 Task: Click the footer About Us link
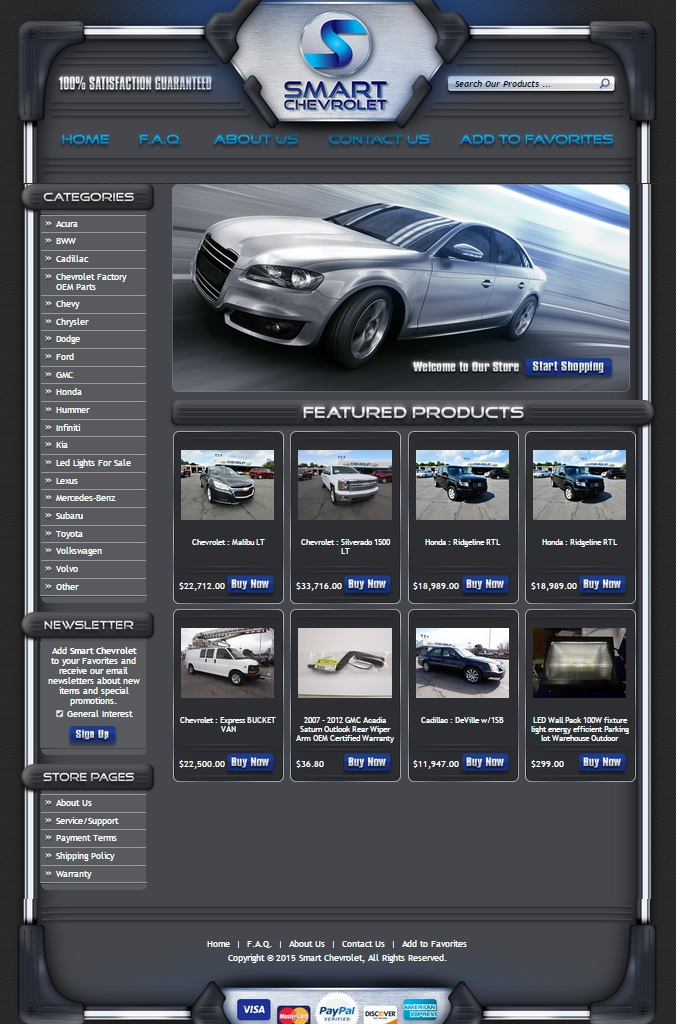(x=307, y=944)
